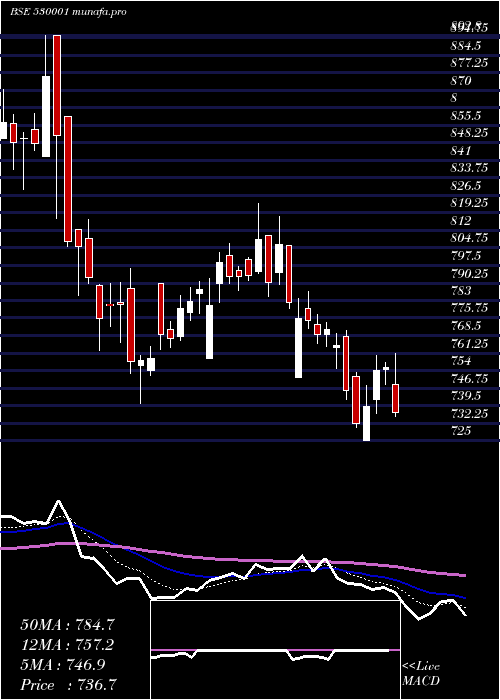Select the 819.25 price label
This screenshot has width=500, height=700.
pyautogui.click(x=469, y=203)
